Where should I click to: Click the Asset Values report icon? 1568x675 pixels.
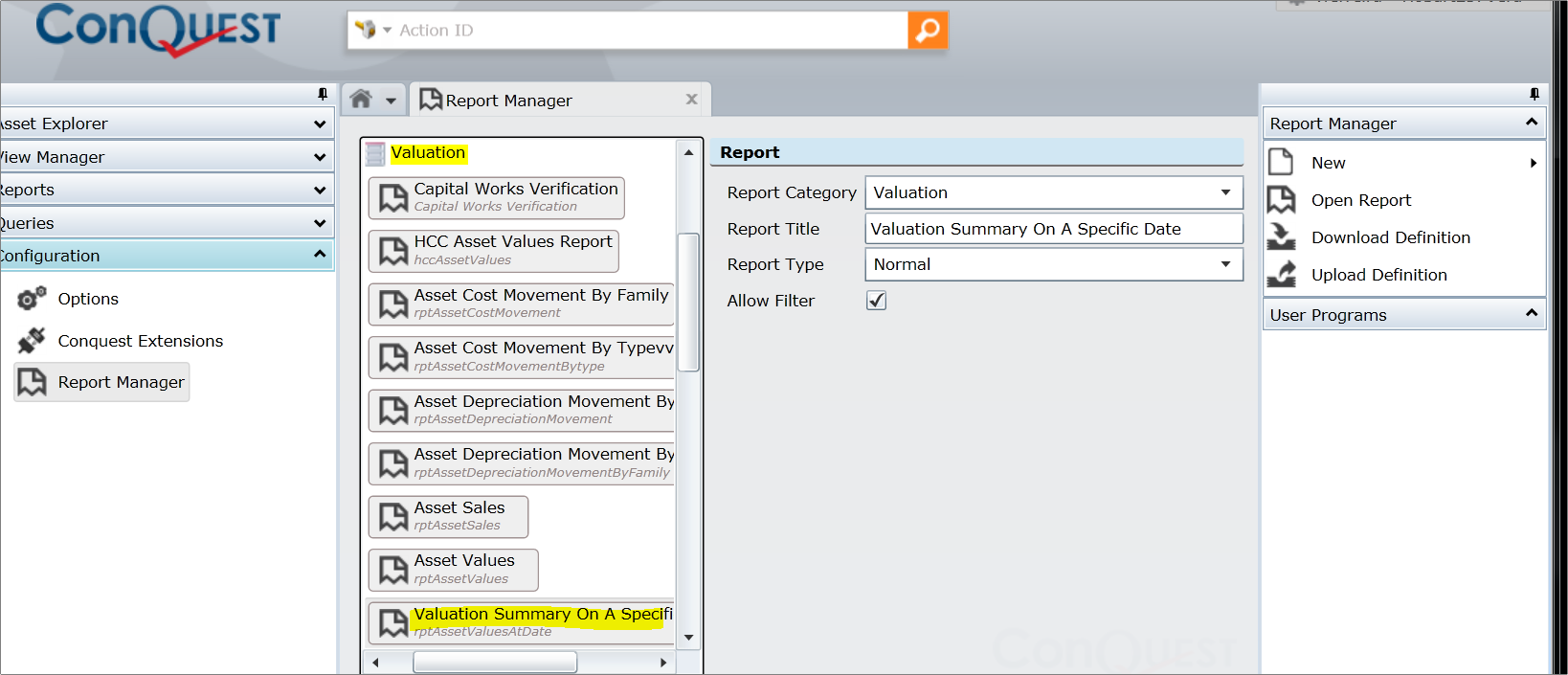[393, 570]
